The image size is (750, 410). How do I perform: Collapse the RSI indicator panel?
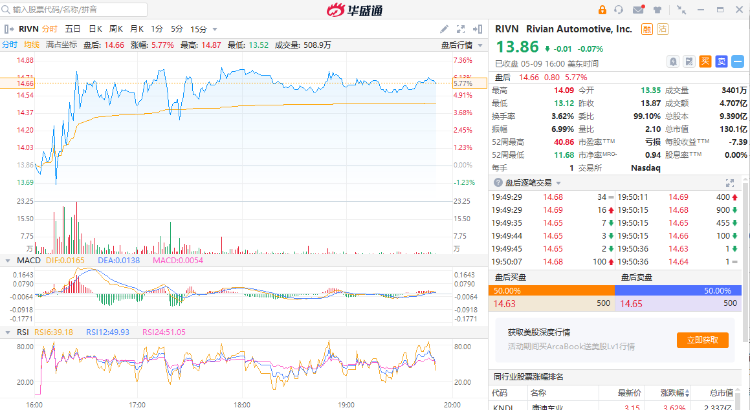coord(8,332)
